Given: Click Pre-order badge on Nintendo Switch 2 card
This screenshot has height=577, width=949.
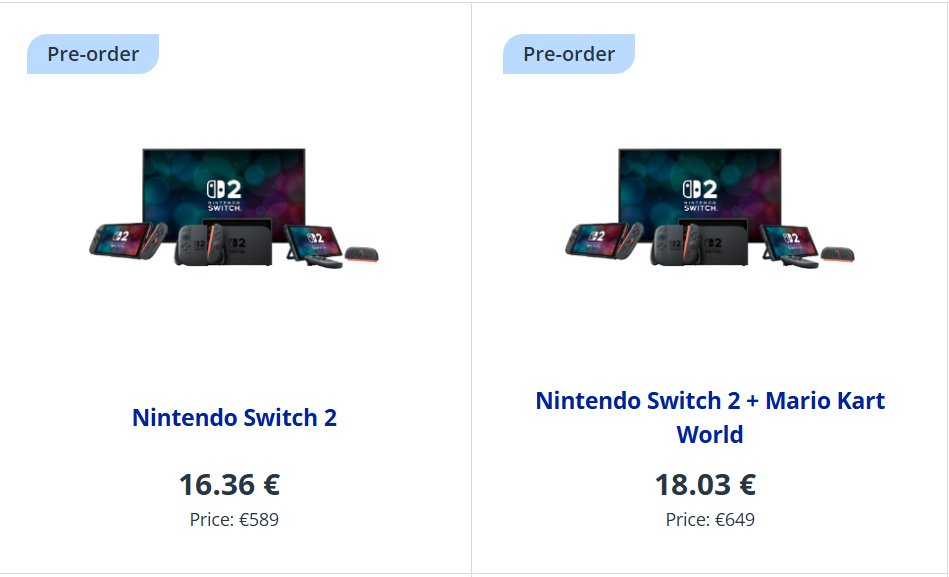Looking at the screenshot, I should (x=92, y=54).
